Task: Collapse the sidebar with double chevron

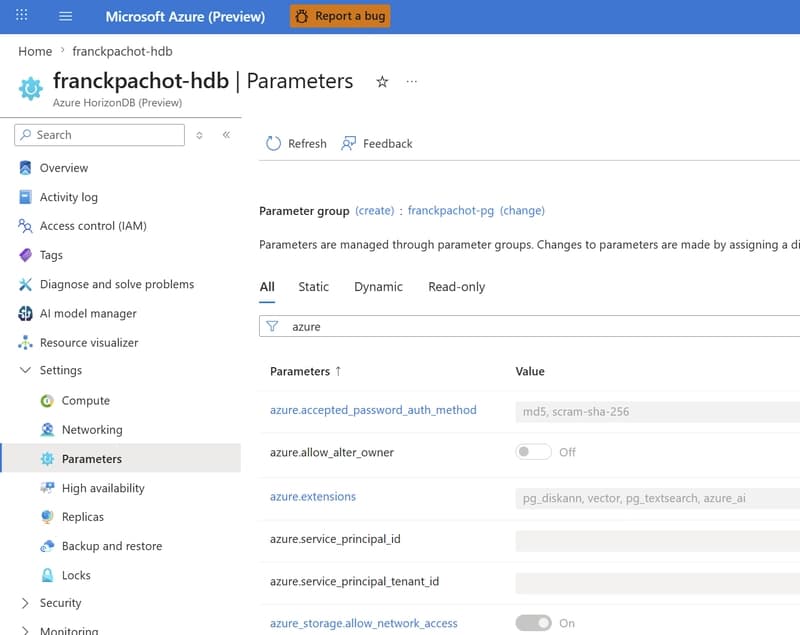Action: point(227,135)
